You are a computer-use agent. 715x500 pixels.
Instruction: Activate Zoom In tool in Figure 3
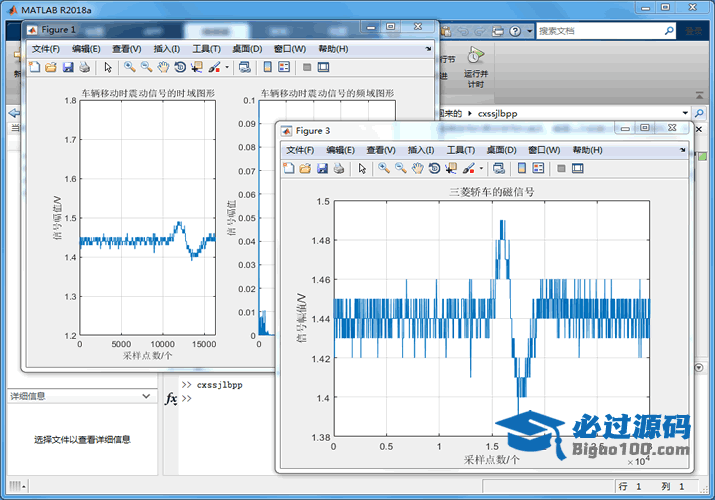[x=384, y=169]
